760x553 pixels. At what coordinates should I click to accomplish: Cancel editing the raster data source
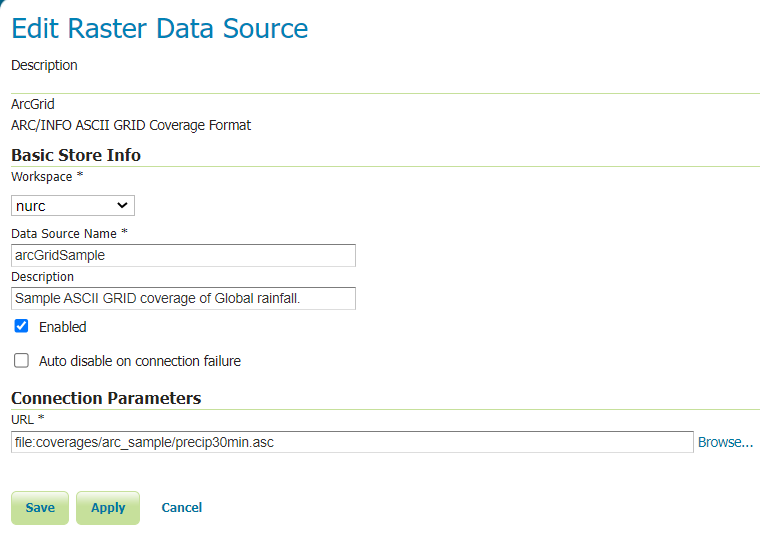[181, 508]
